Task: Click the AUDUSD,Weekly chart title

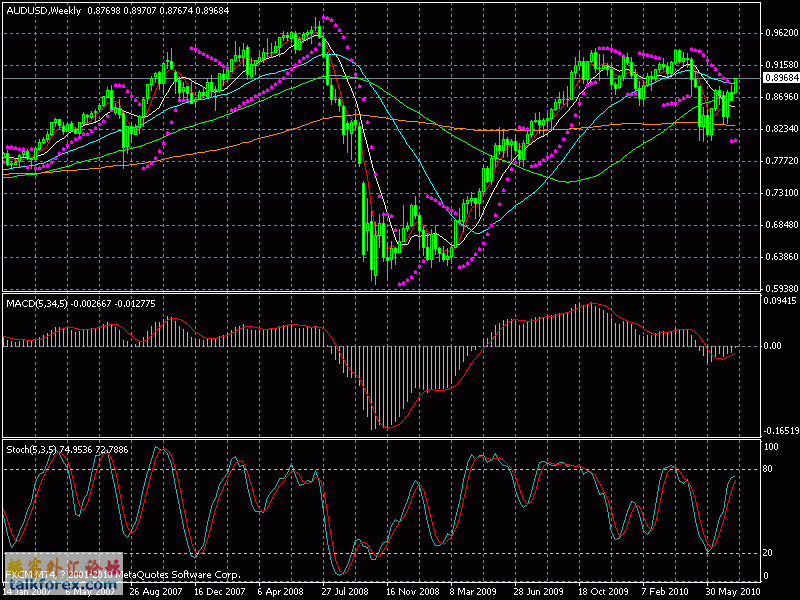Action: (43, 11)
